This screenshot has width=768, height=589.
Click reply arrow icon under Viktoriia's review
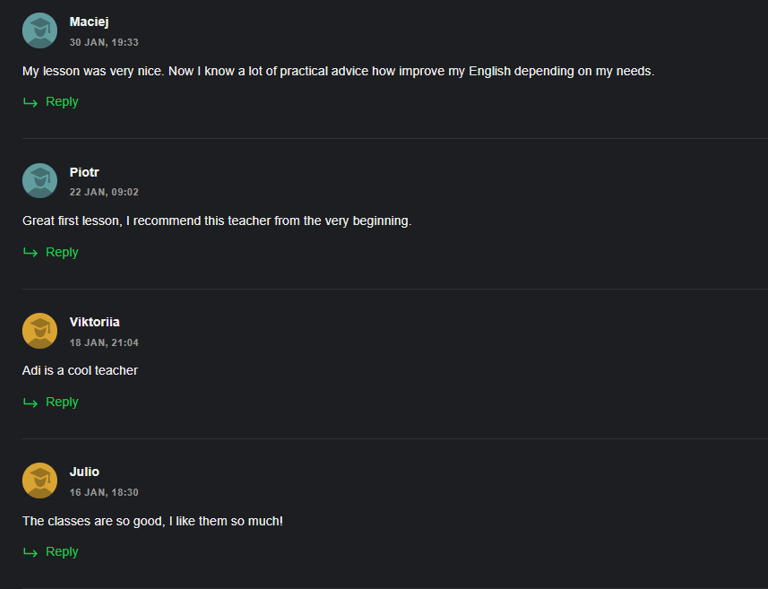coord(30,402)
